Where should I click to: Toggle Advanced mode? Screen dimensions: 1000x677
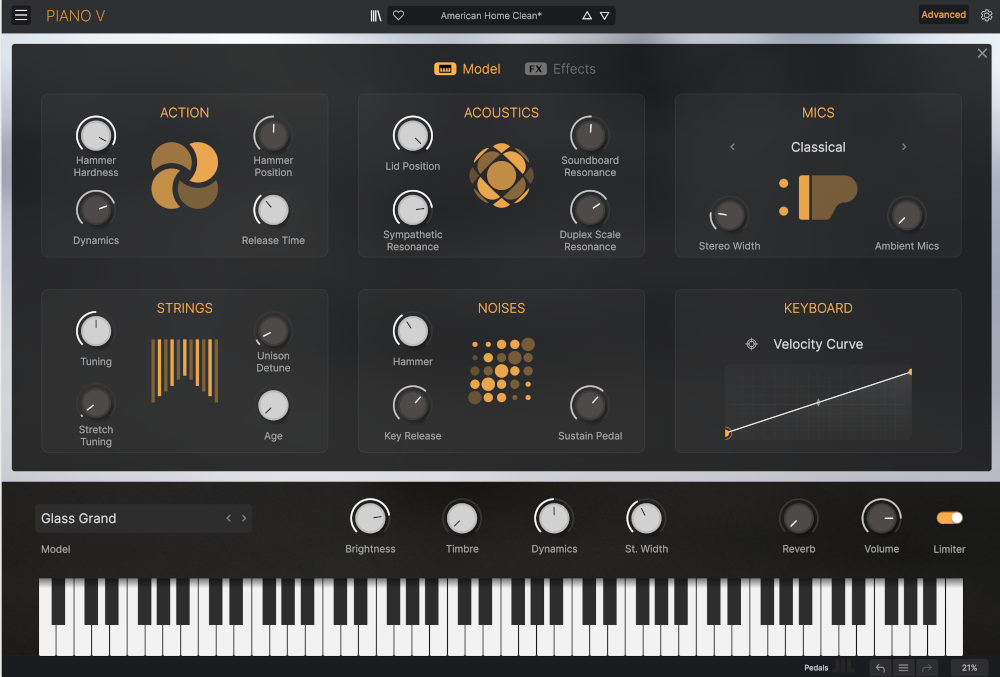tap(943, 15)
